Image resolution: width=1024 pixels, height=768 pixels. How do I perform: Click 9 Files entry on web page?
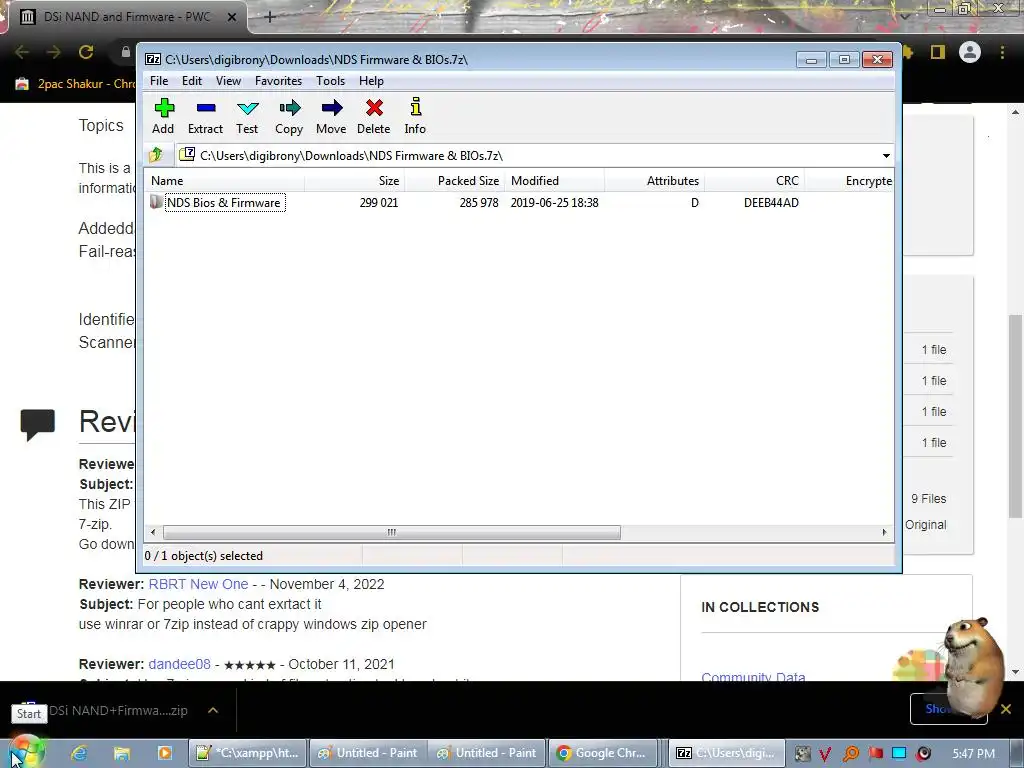tap(929, 498)
